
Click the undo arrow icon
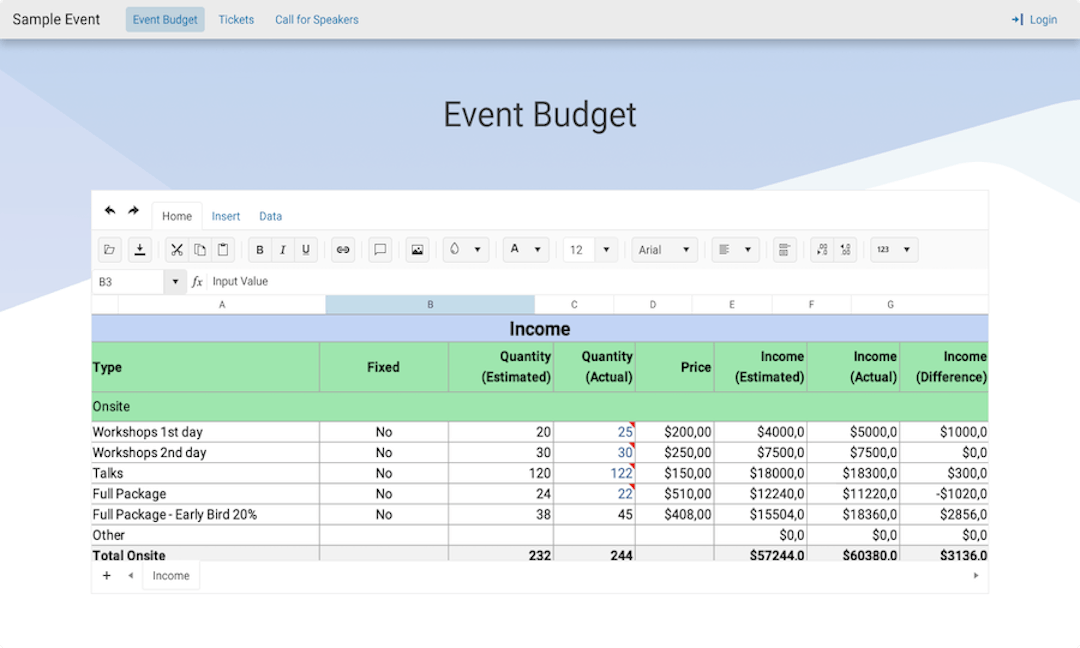(110, 211)
